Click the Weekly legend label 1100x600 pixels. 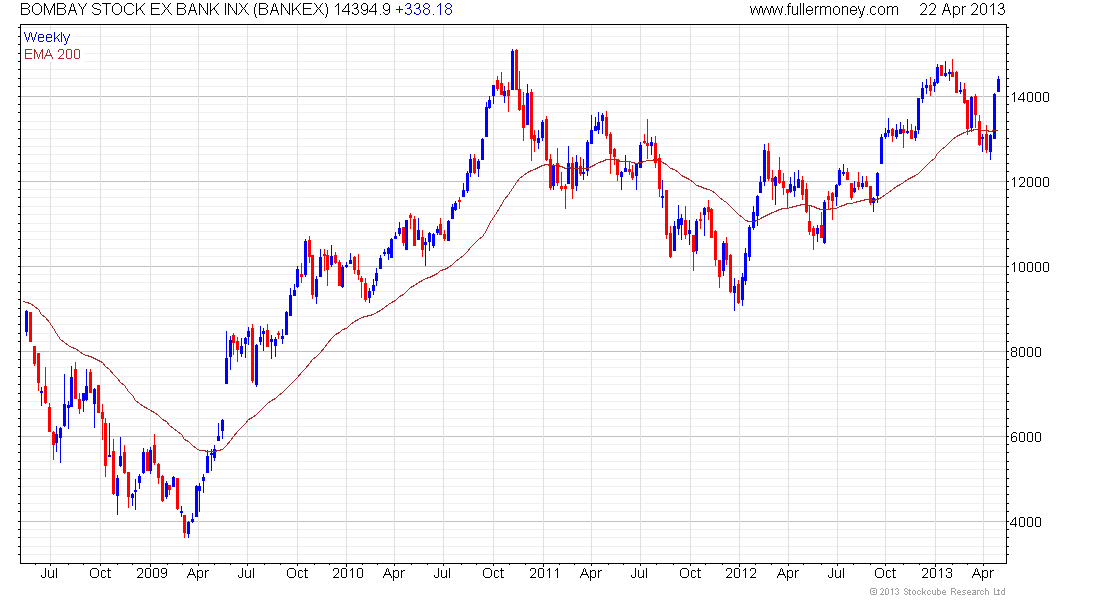pyautogui.click(x=47, y=37)
